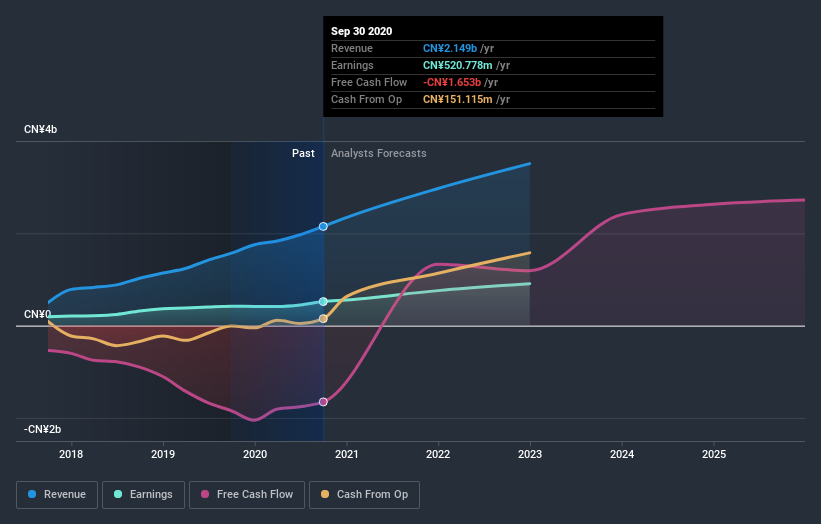Click the pink Free Cash Flow dot

coord(206,494)
